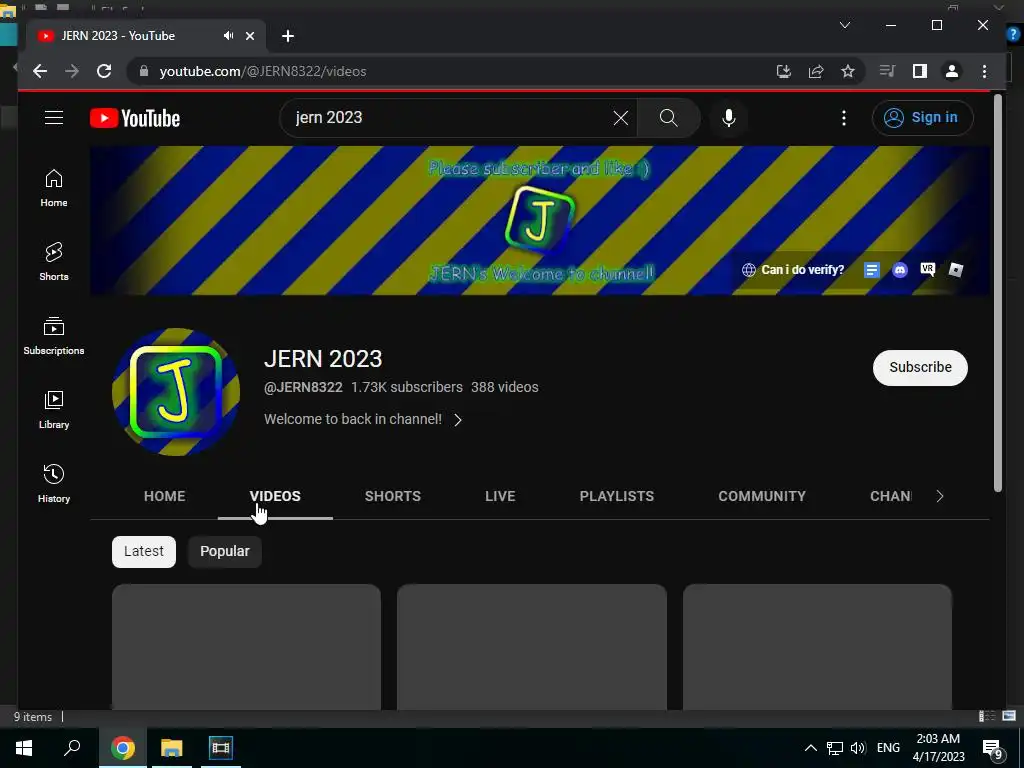The width and height of the screenshot is (1024, 768).
Task: Click the address bar URL
Action: (x=263, y=71)
